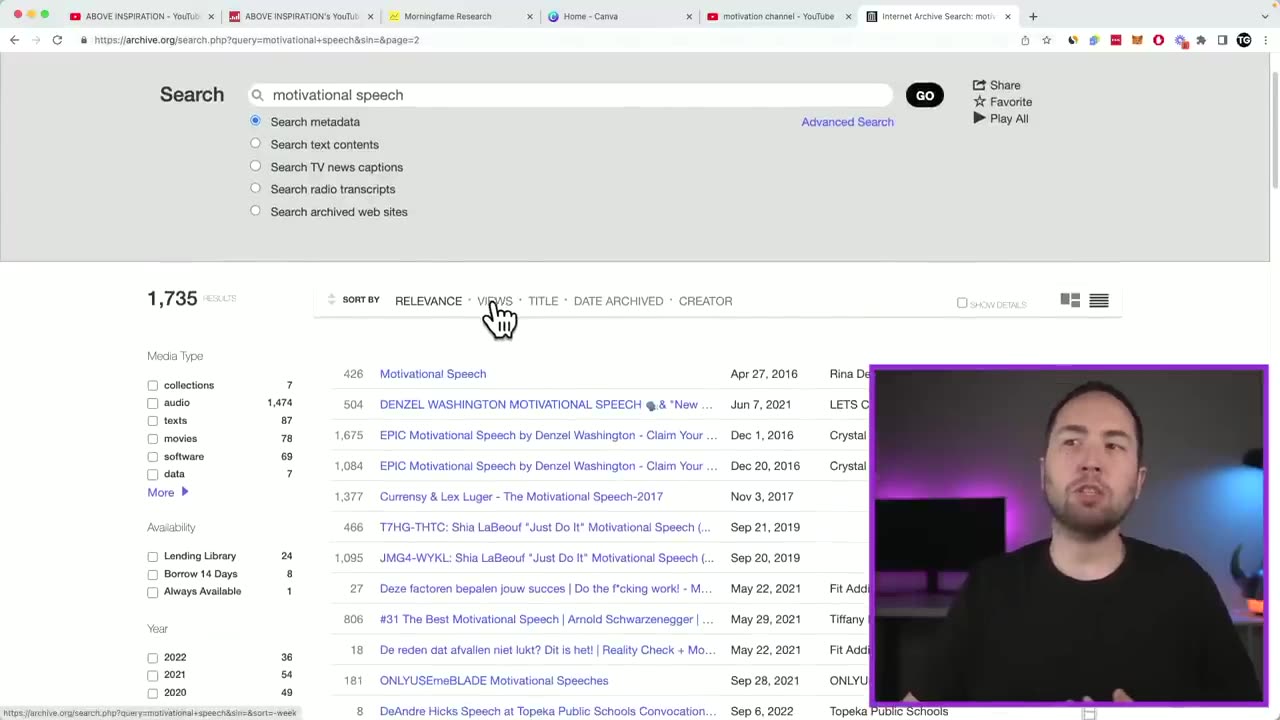Viewport: 1280px width, 720px height.
Task: Select Search TV news captions option
Action: (255, 166)
